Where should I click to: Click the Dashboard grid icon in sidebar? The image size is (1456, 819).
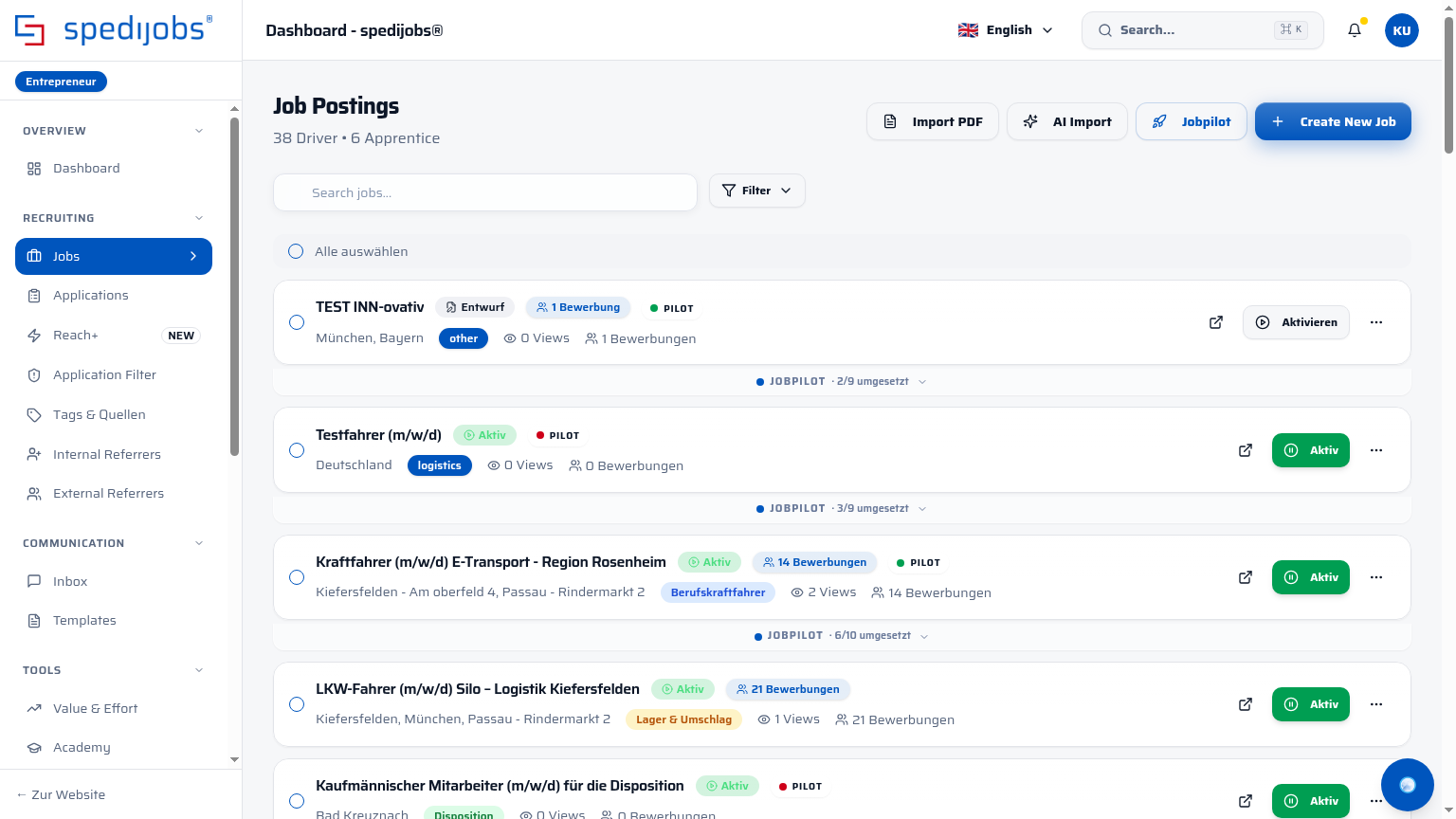[34, 169]
